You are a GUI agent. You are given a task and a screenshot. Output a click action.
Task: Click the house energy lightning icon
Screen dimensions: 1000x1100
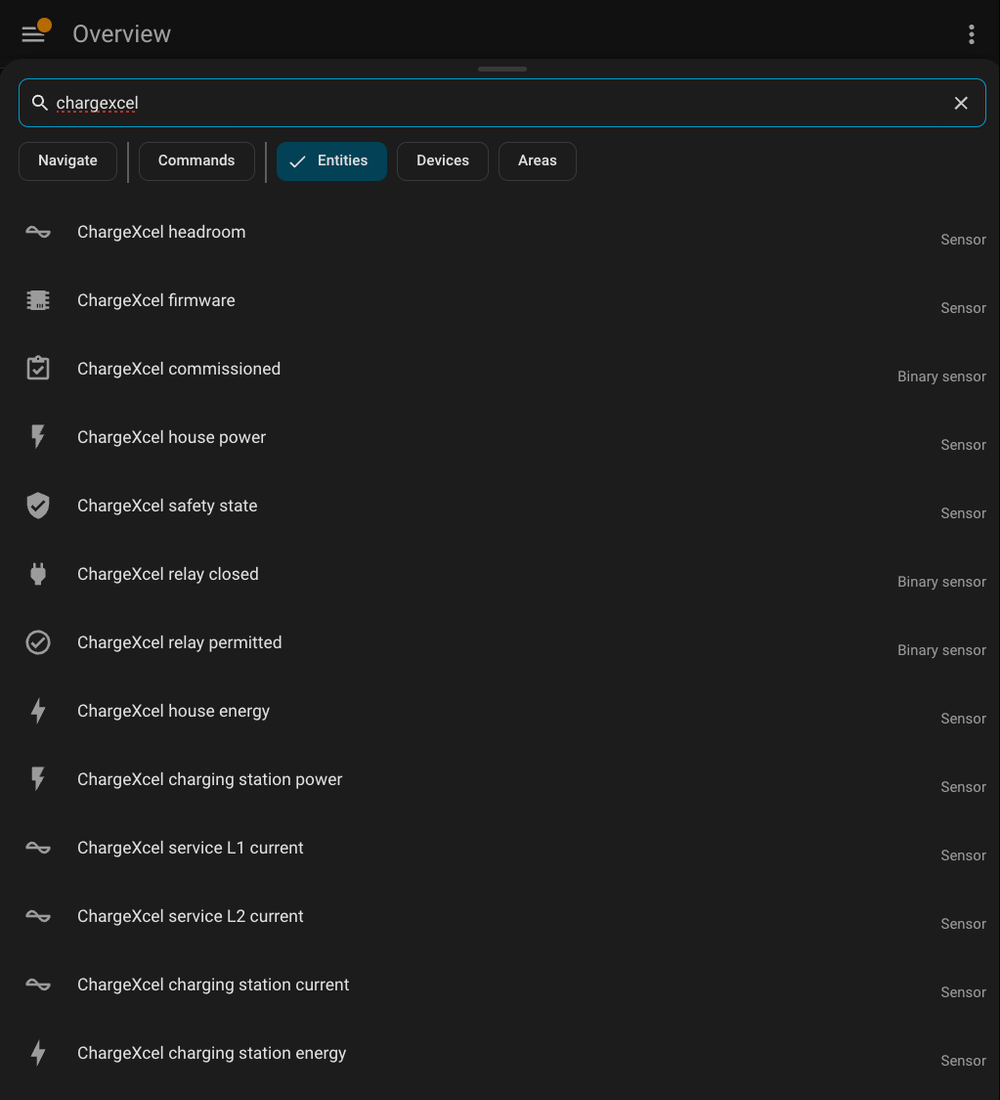(38, 711)
